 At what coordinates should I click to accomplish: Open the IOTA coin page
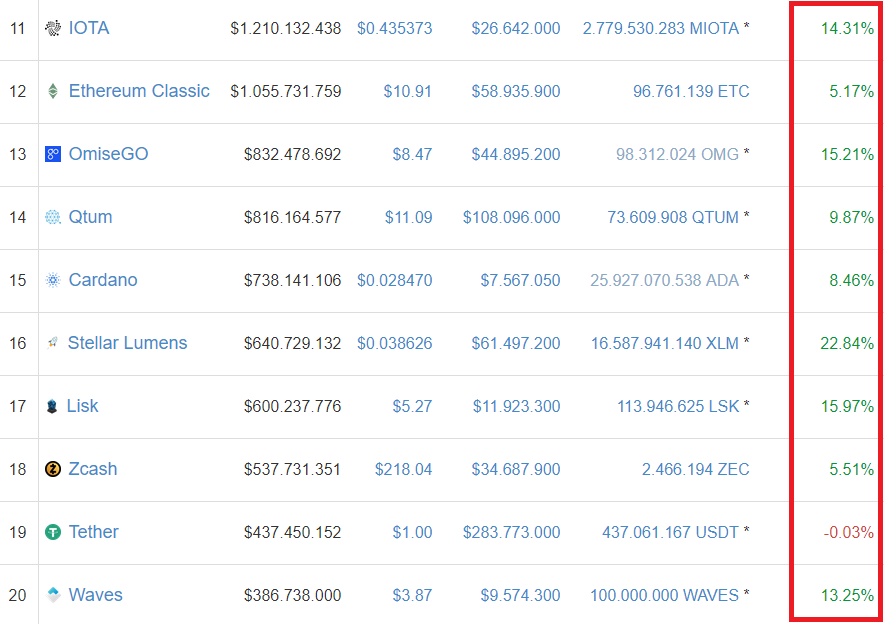point(89,28)
